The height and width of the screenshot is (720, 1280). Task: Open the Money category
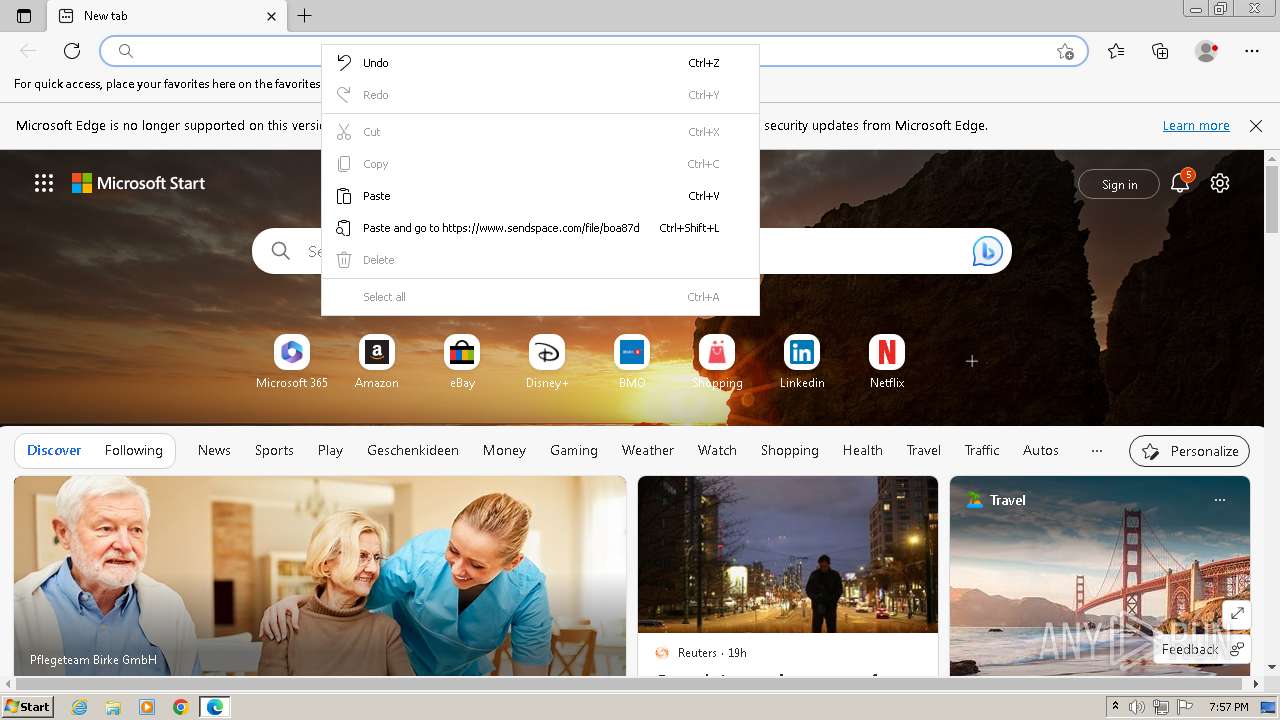tap(504, 450)
